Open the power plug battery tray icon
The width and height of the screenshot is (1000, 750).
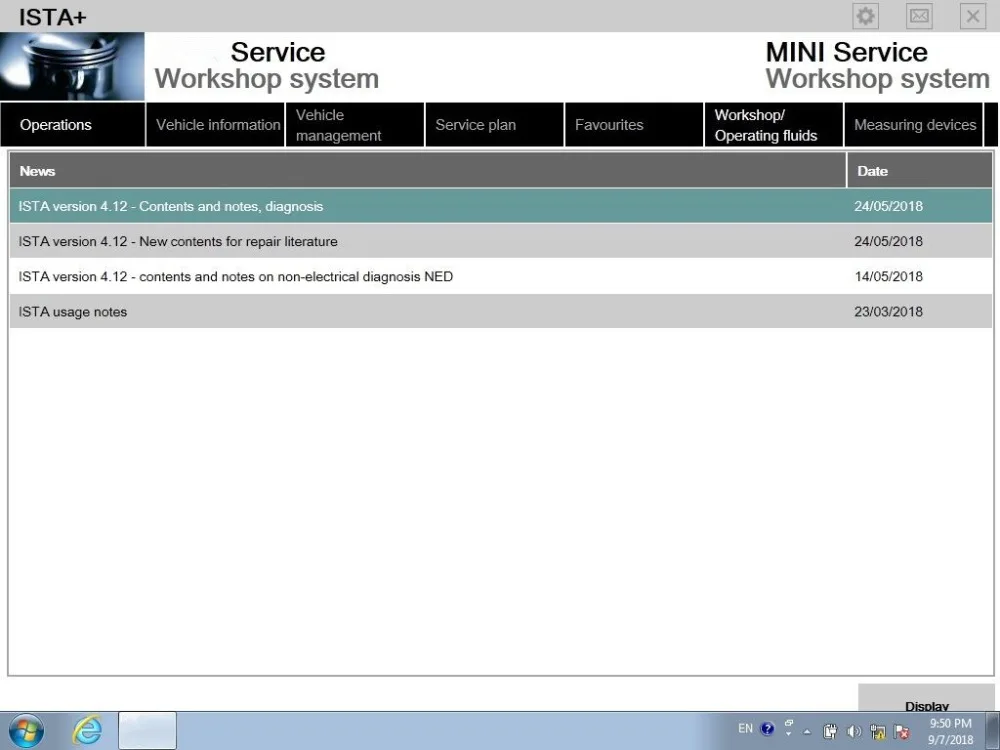[830, 732]
